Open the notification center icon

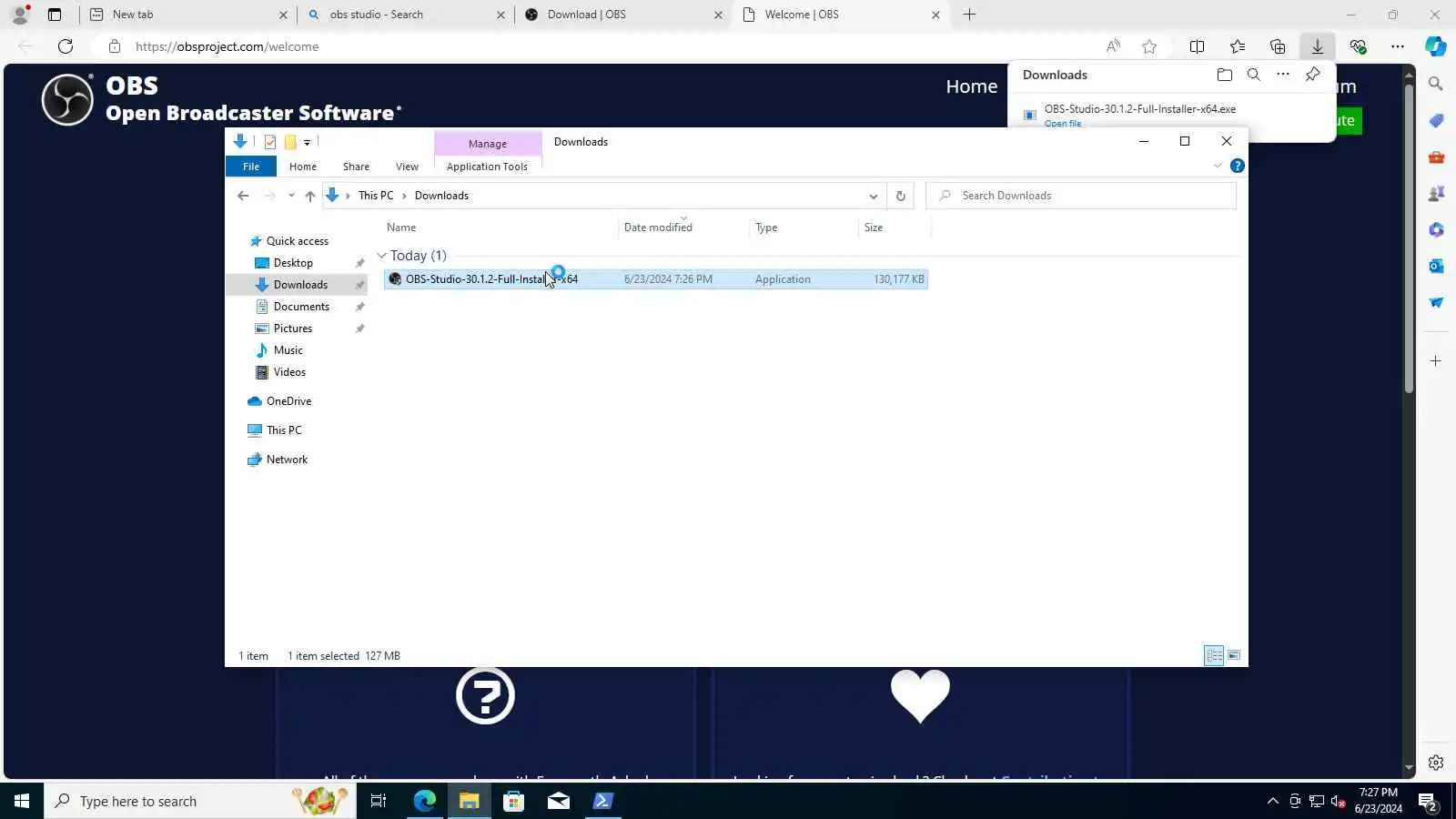coord(1427,802)
